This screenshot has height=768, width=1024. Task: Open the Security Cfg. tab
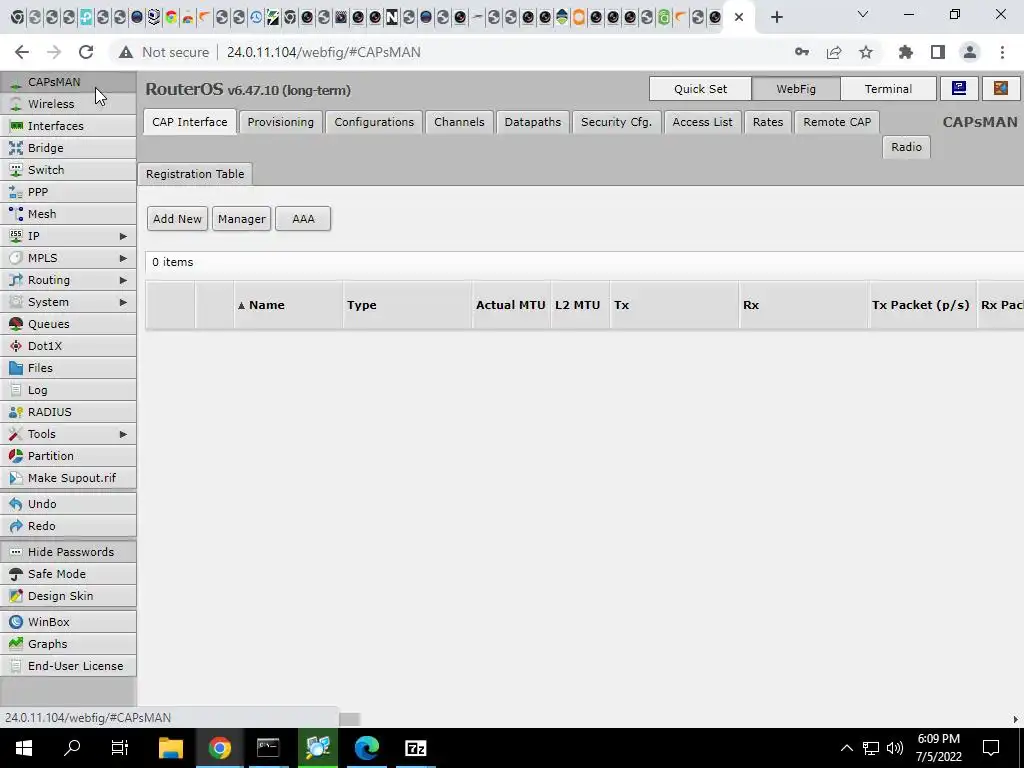(616, 122)
